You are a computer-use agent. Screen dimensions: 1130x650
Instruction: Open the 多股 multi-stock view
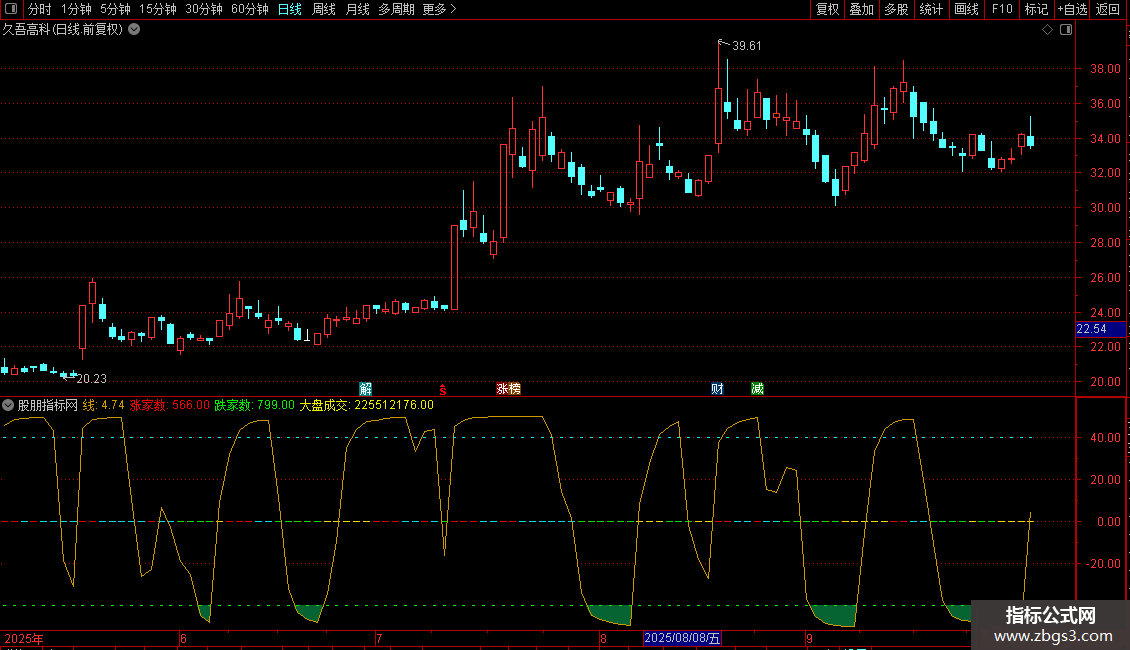point(896,9)
